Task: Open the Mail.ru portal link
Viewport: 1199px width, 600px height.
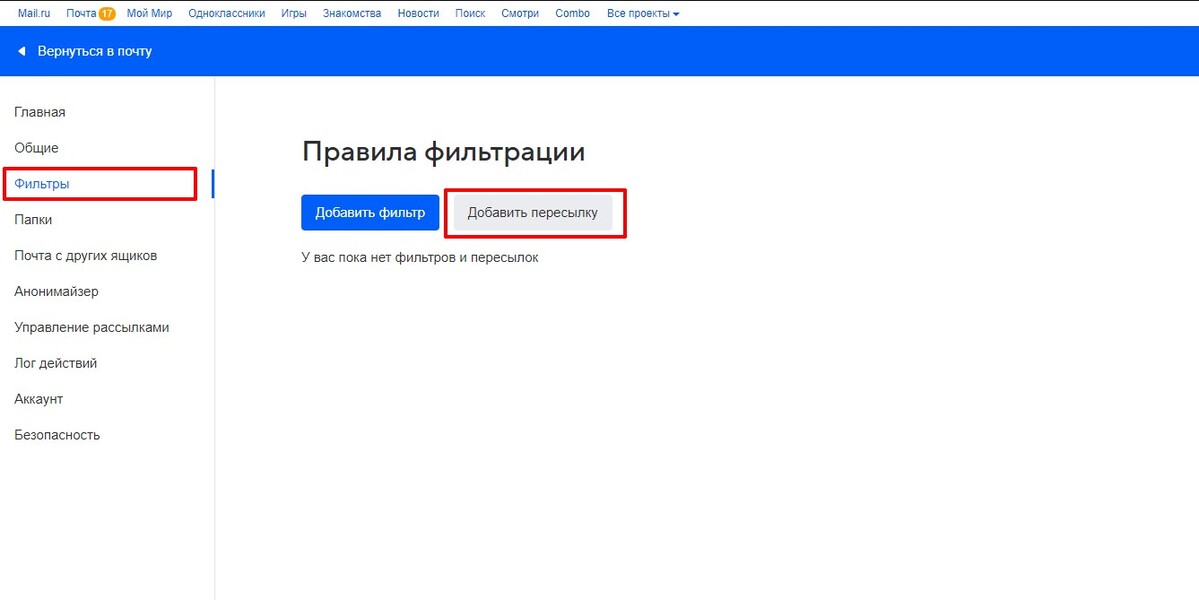Action: tap(34, 14)
